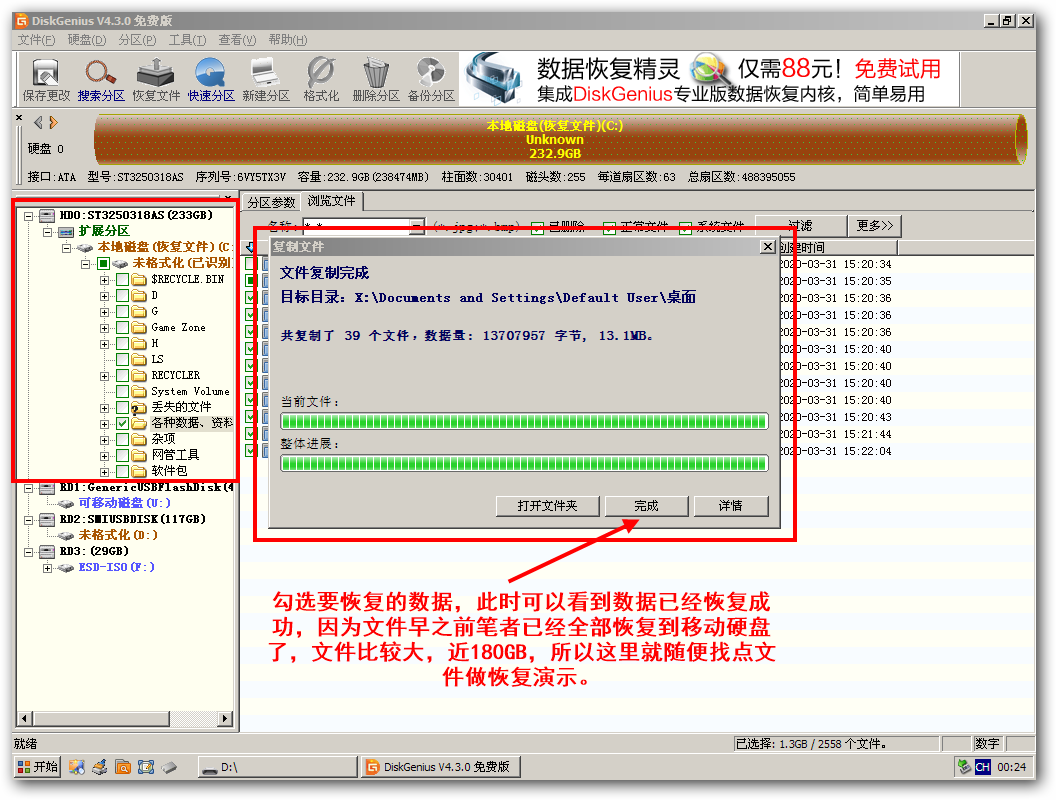The image size is (1056, 800).
Task: Click the ESD-ISO (F:) partition icon
Action: [66, 568]
